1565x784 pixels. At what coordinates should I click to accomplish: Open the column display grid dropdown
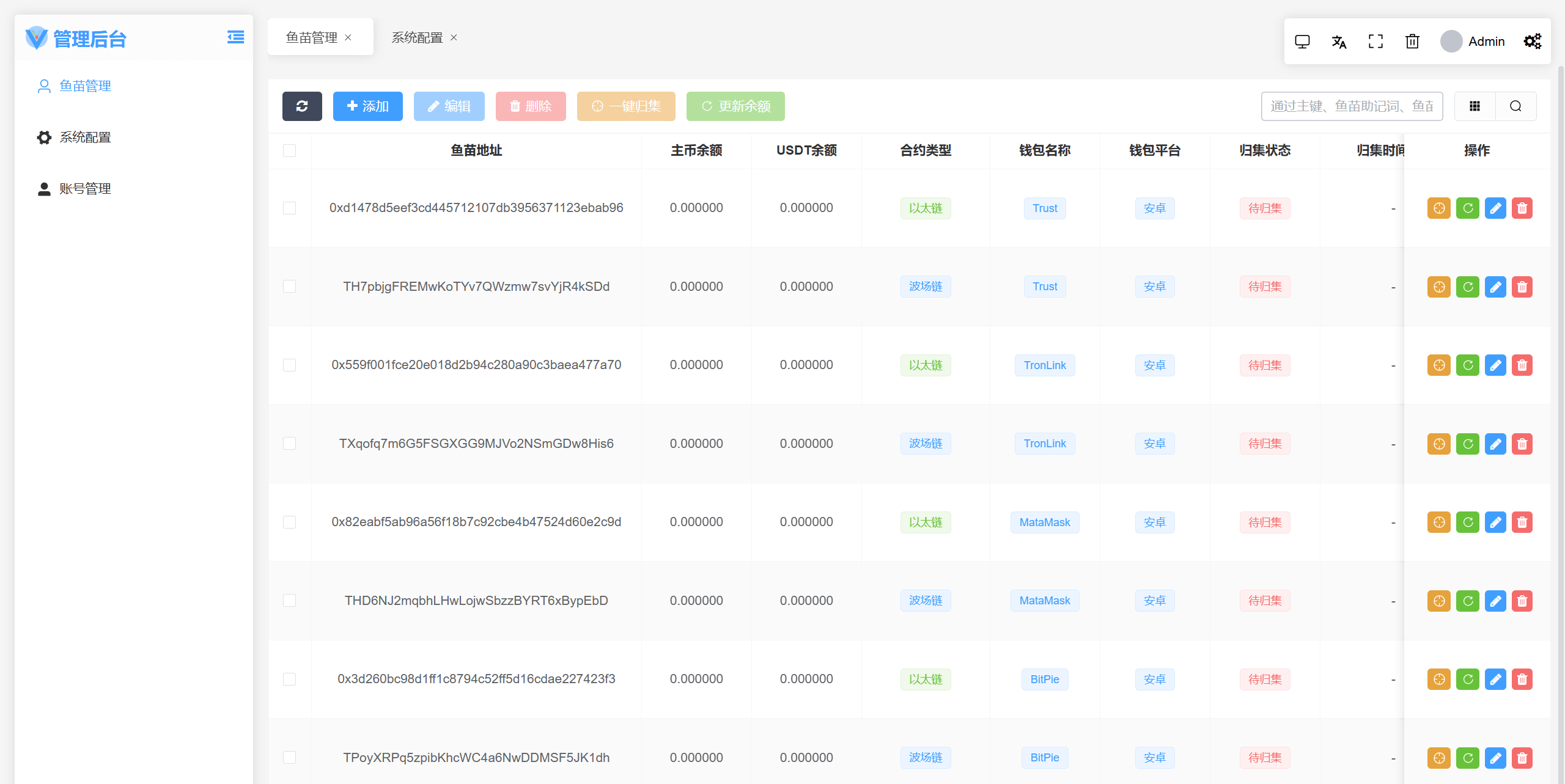[x=1475, y=106]
